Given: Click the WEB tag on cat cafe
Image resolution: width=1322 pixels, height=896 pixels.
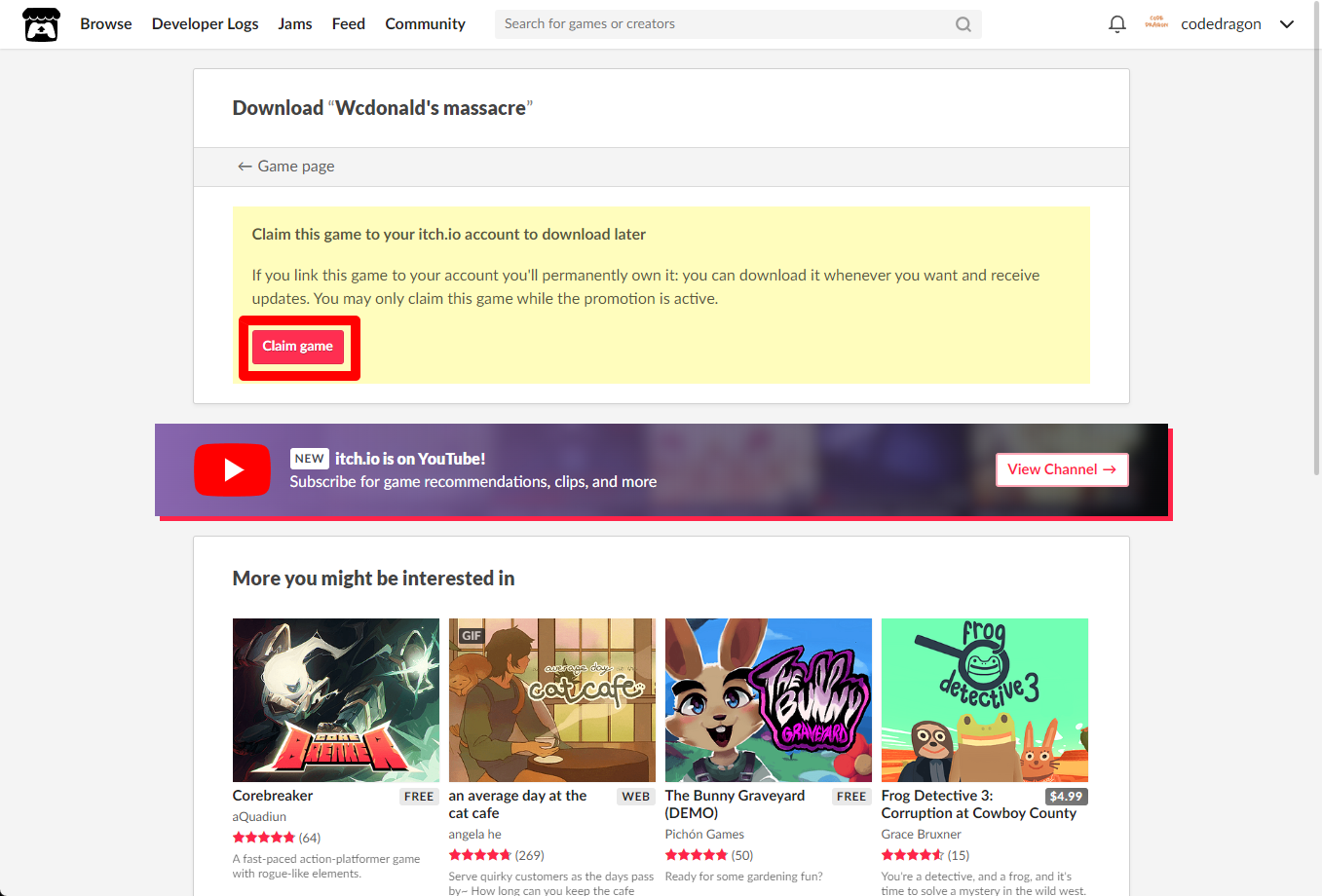Looking at the screenshot, I should pyautogui.click(x=636, y=797).
